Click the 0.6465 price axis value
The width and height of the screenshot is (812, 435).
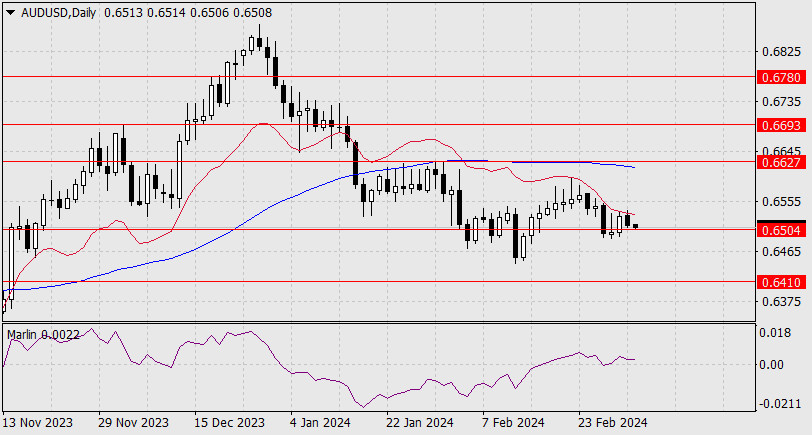tap(781, 252)
